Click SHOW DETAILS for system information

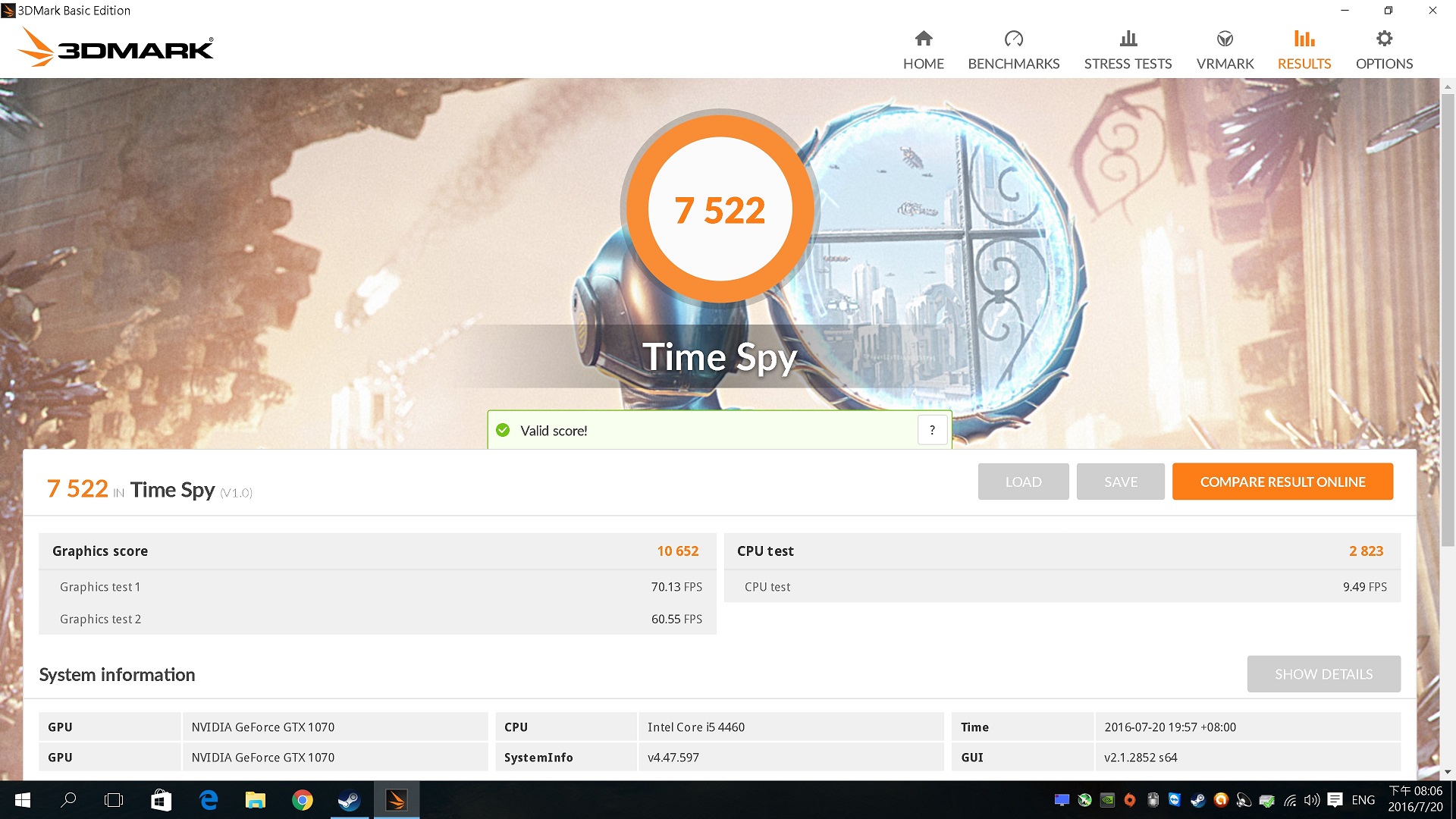pyautogui.click(x=1323, y=674)
